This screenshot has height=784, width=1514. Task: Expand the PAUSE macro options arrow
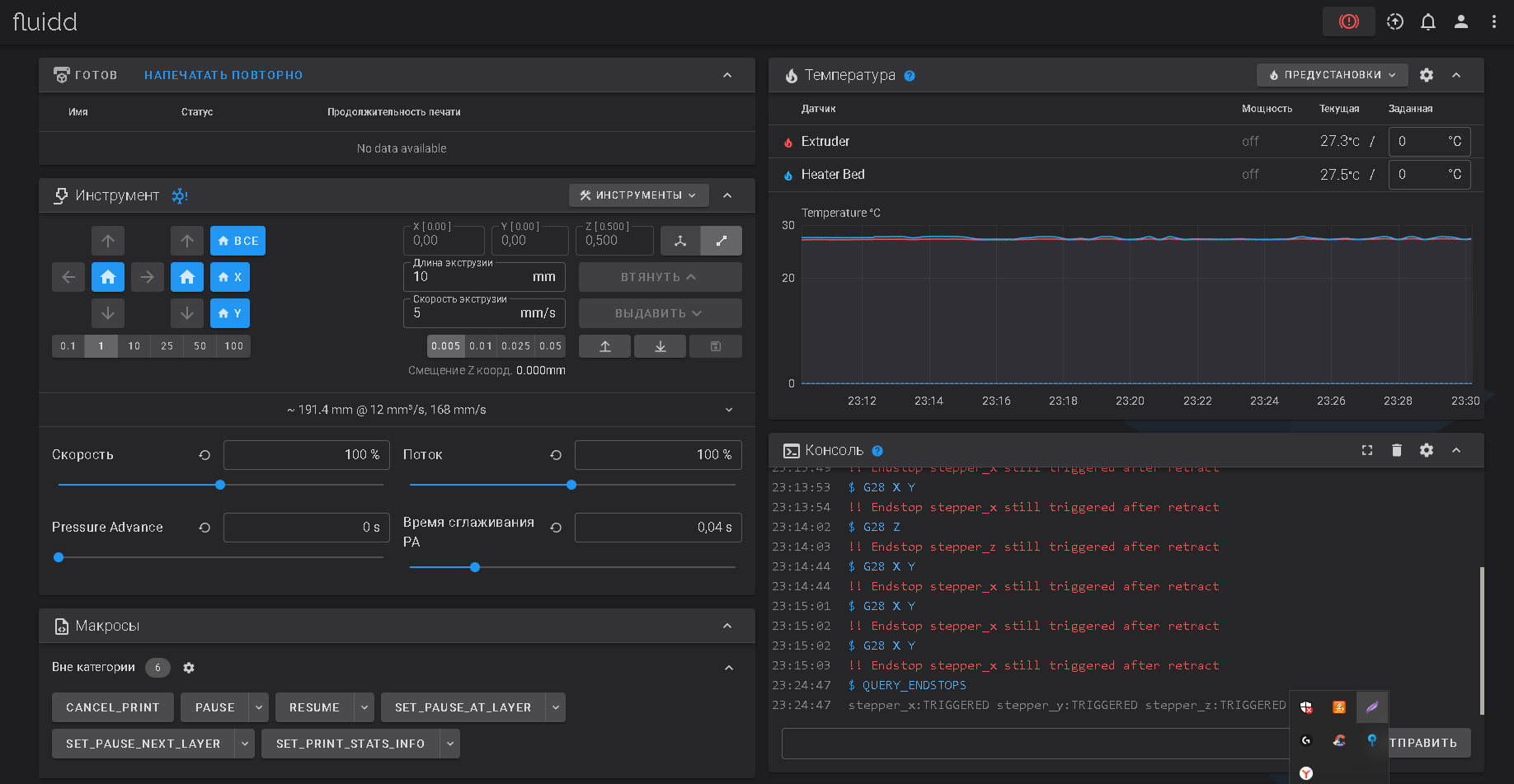click(x=259, y=707)
